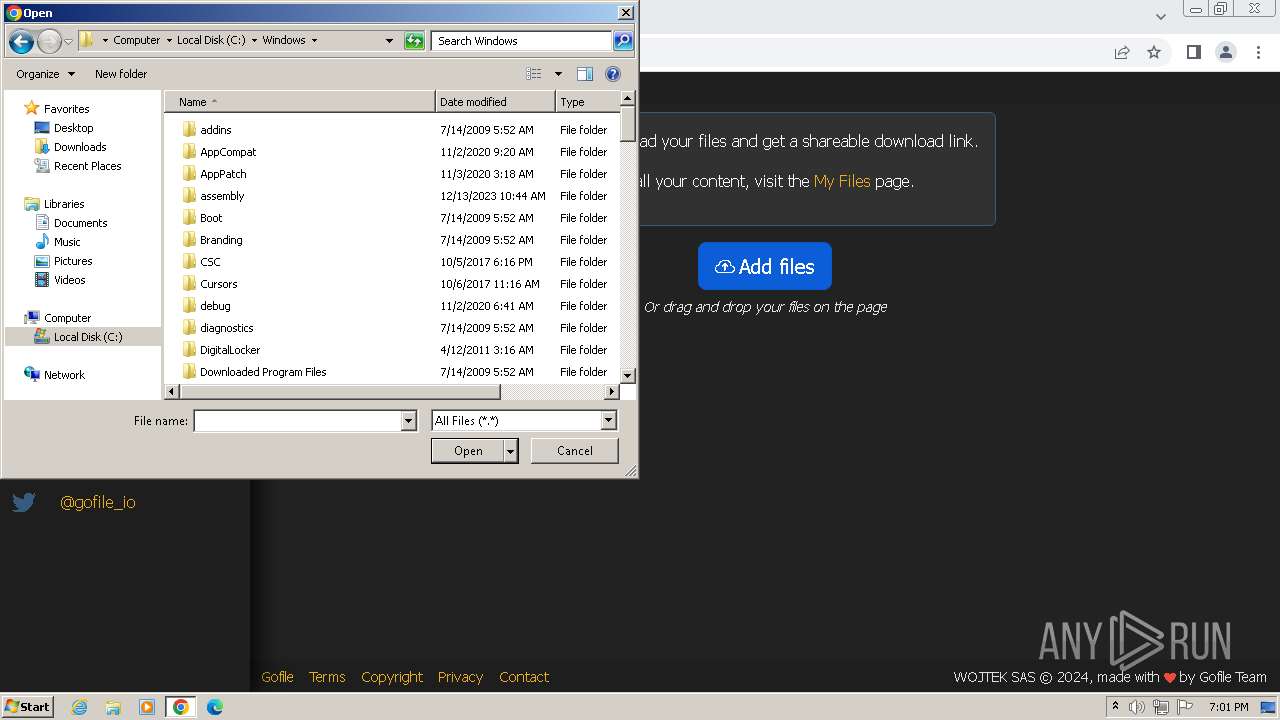Open the Chrome profile avatar icon
The width and height of the screenshot is (1280, 720).
(1226, 52)
